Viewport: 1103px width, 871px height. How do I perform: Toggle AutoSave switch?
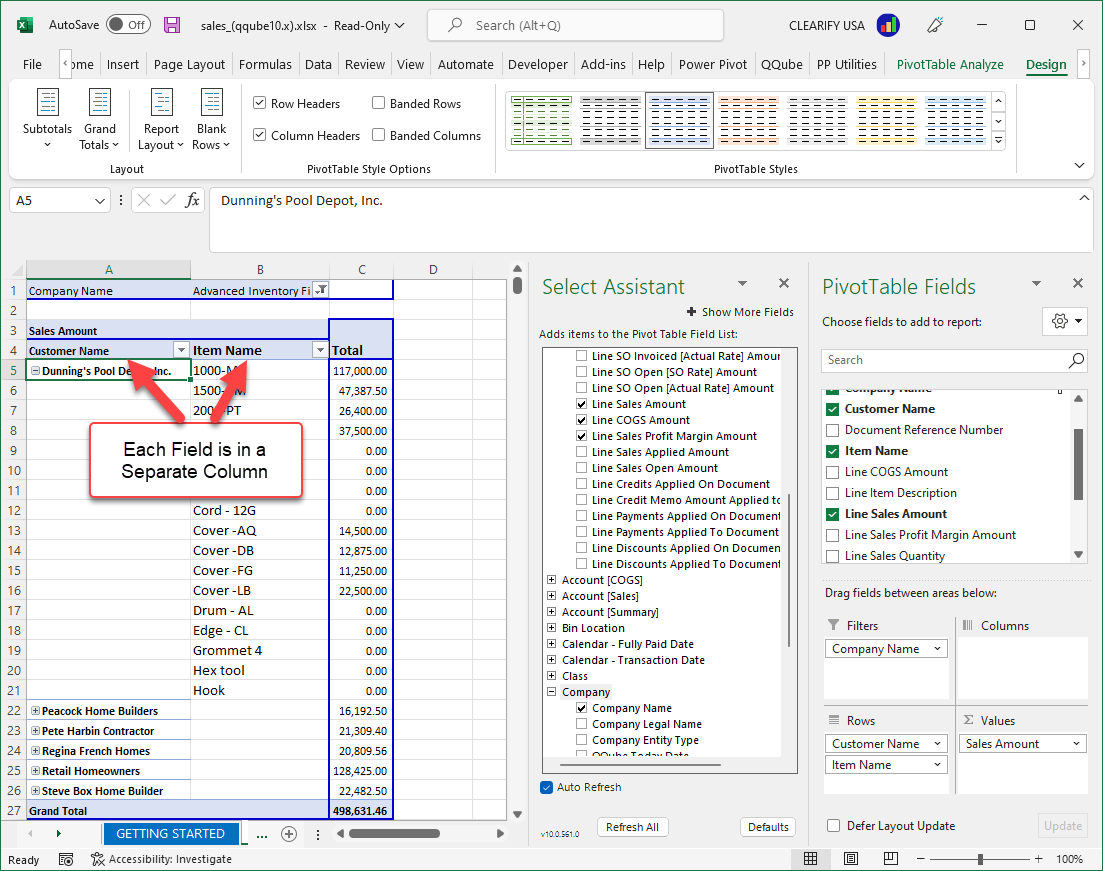click(x=129, y=25)
